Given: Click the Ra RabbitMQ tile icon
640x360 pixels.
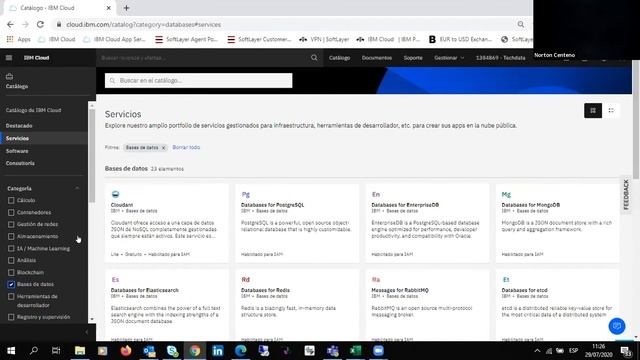Looking at the screenshot, I should click(376, 280).
